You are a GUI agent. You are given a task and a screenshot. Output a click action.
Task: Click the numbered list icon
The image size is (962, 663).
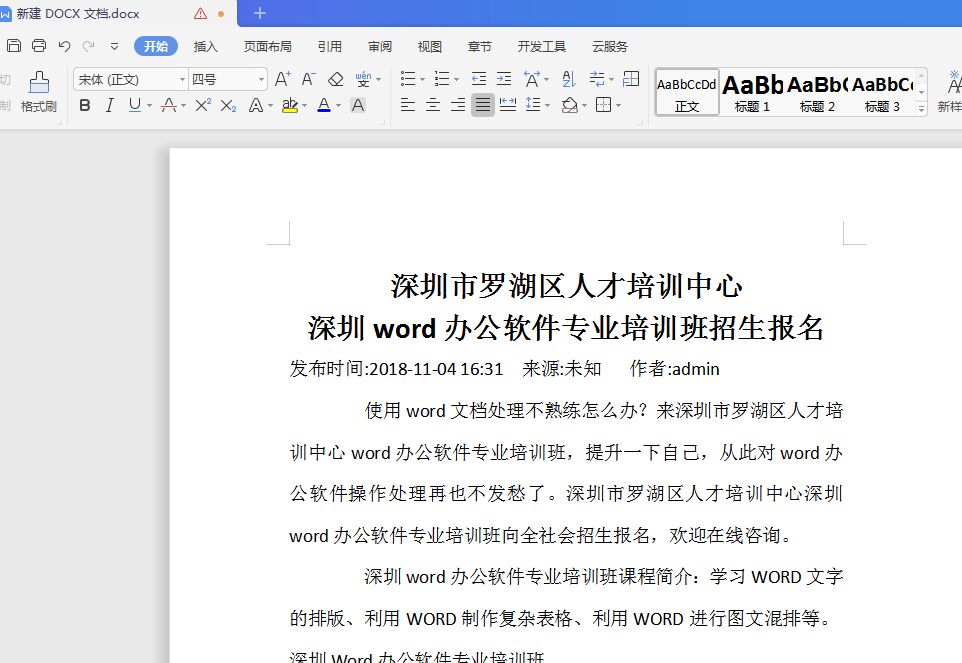(x=442, y=79)
